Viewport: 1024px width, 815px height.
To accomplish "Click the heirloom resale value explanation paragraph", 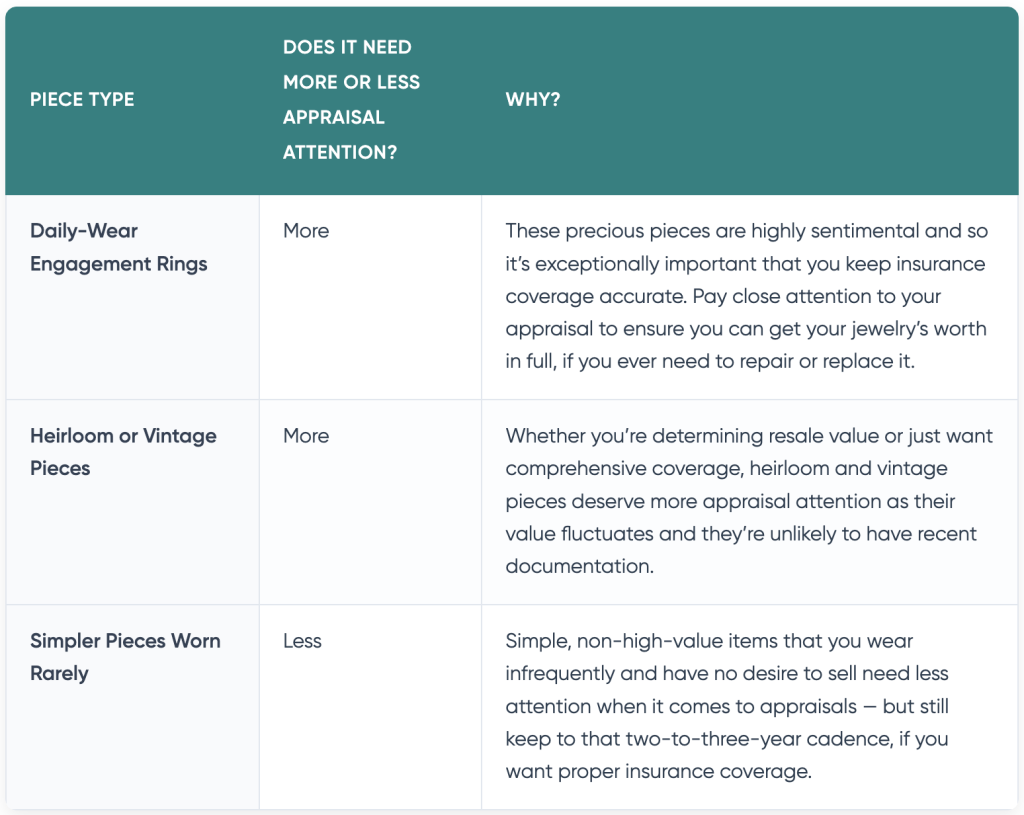I will coord(749,501).
